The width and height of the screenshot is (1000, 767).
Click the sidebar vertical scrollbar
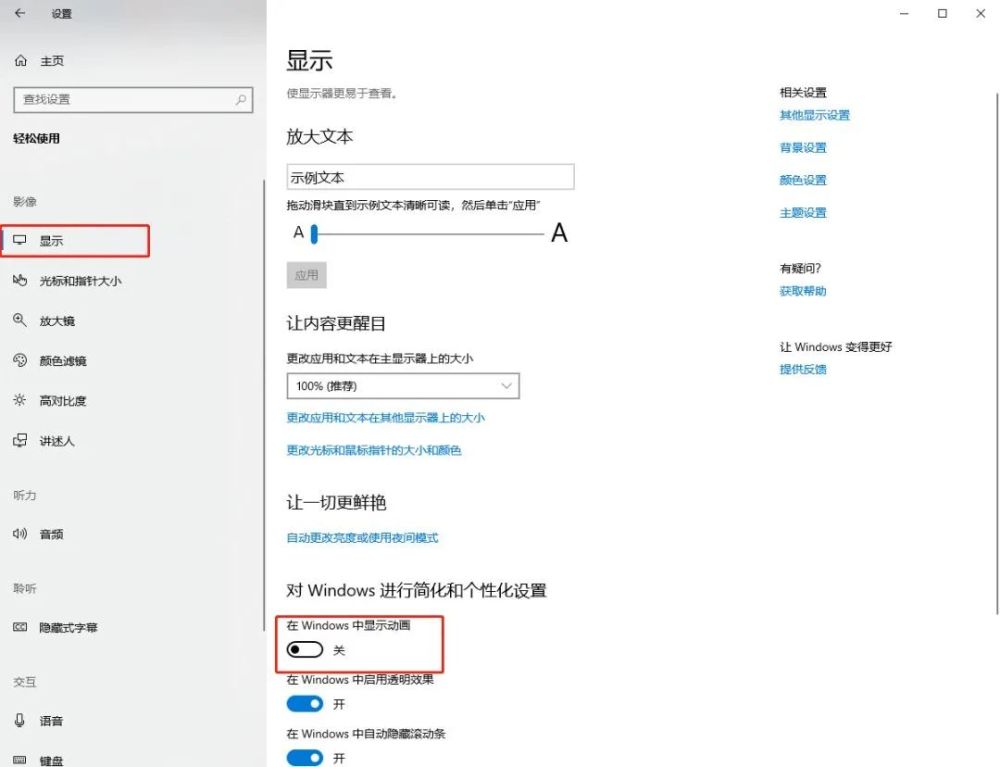click(x=263, y=405)
